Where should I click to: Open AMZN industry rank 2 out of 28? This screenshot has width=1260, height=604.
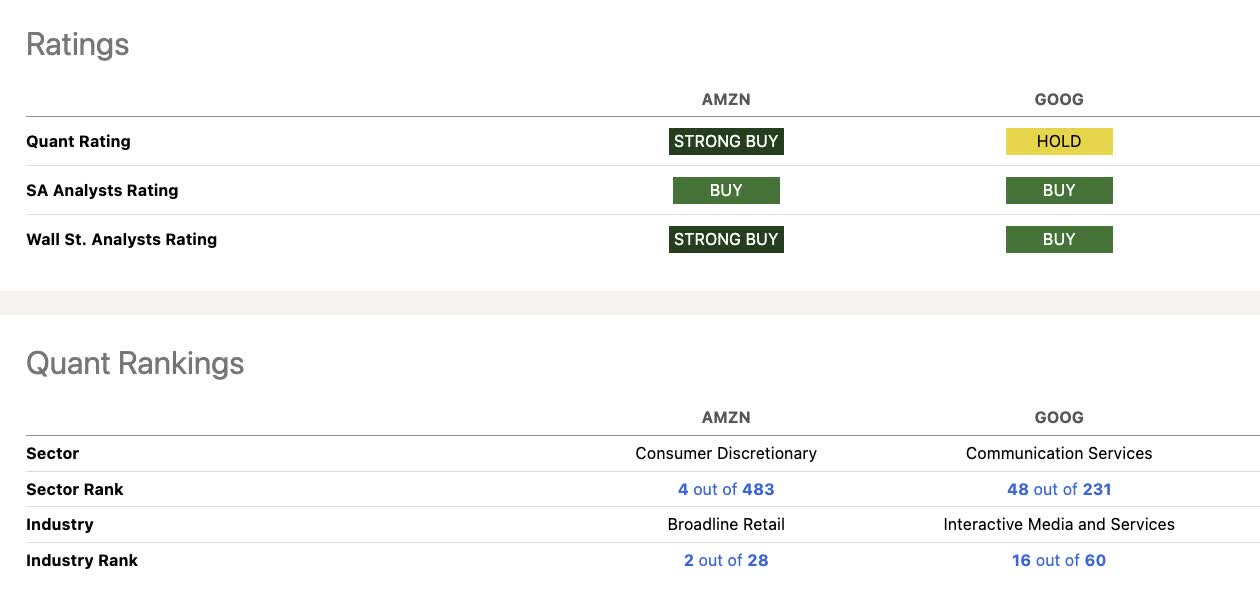point(726,560)
